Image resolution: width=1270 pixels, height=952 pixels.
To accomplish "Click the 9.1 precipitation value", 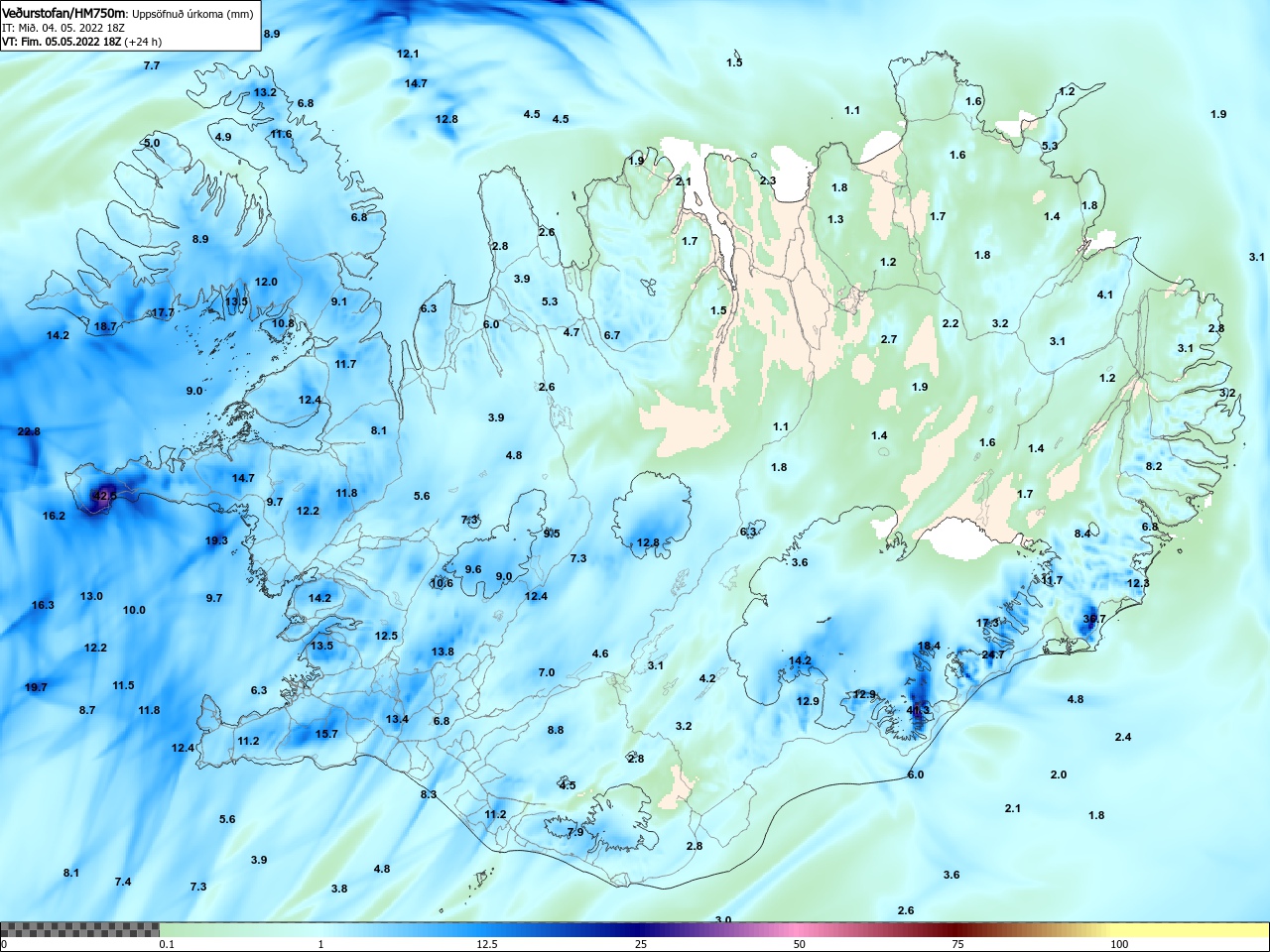I will [x=339, y=301].
